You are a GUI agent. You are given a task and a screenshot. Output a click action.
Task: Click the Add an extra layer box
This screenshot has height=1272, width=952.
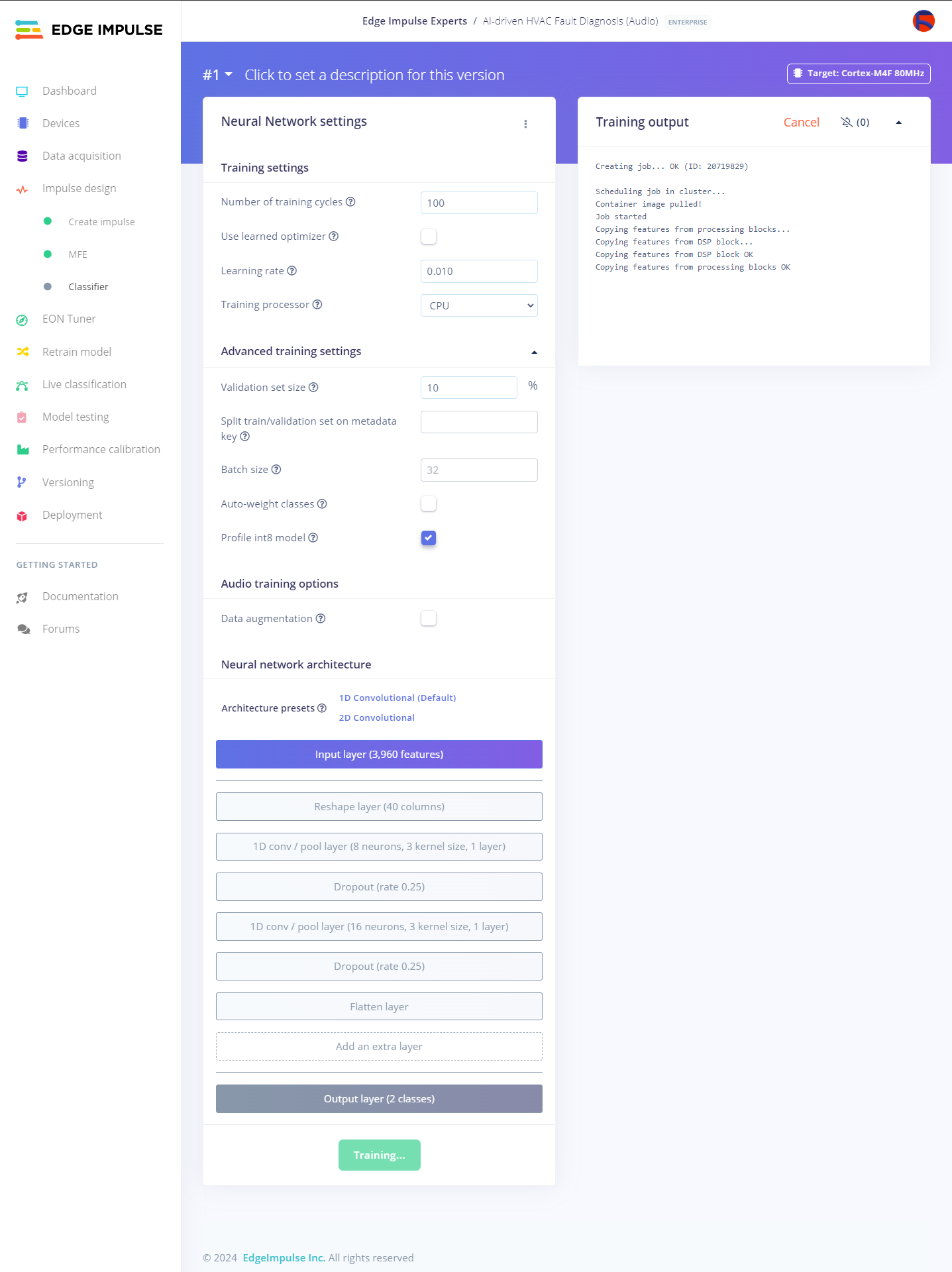pos(379,1046)
